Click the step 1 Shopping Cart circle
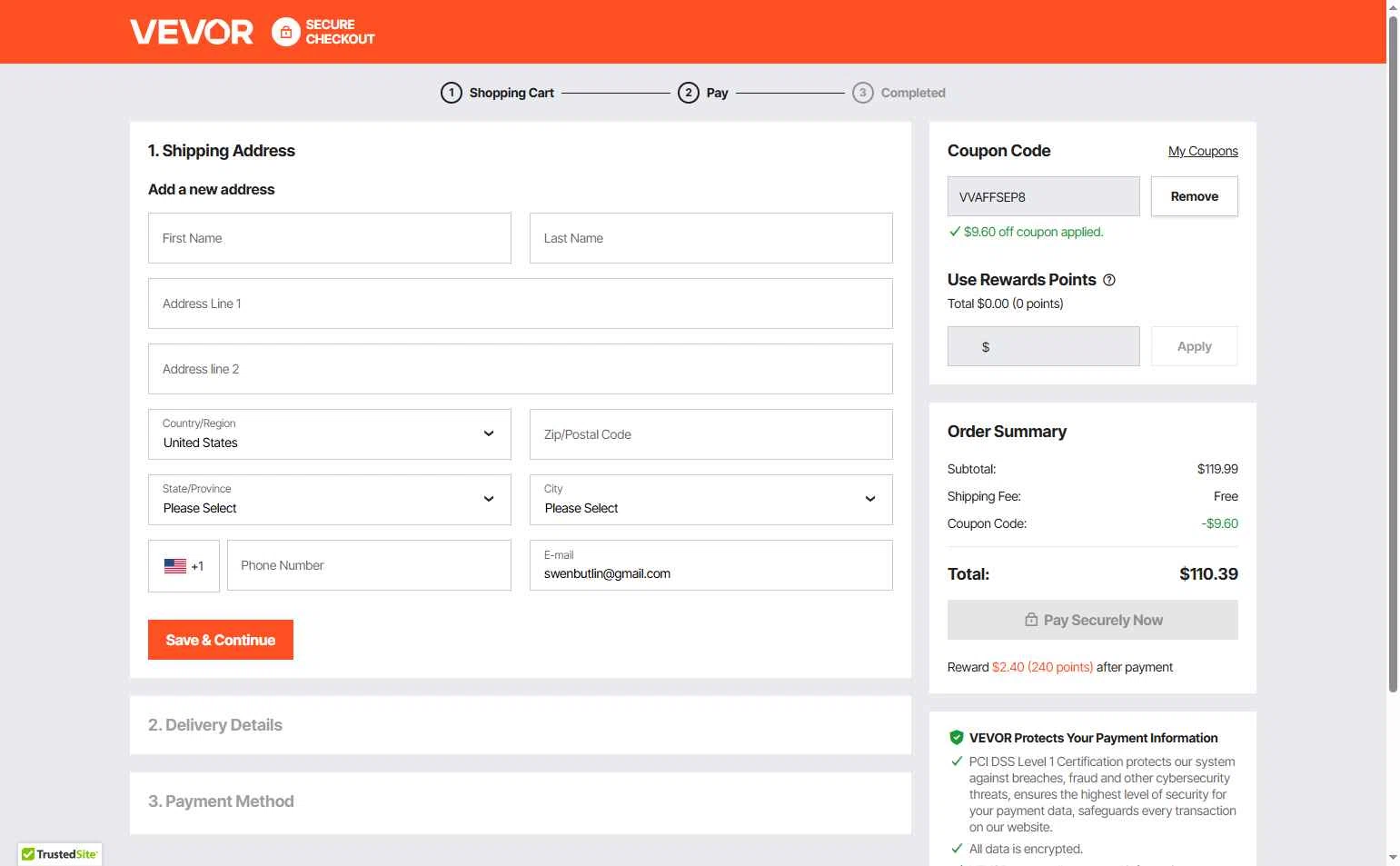1400x866 pixels. (452, 93)
